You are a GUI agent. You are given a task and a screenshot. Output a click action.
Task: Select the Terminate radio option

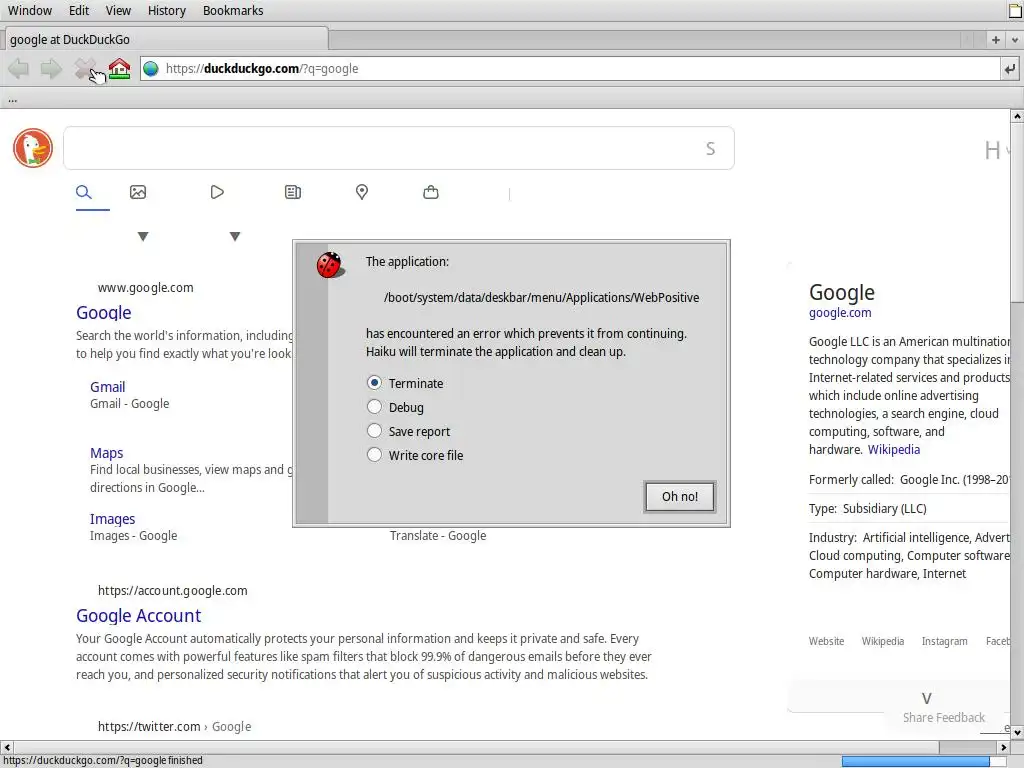tap(374, 383)
